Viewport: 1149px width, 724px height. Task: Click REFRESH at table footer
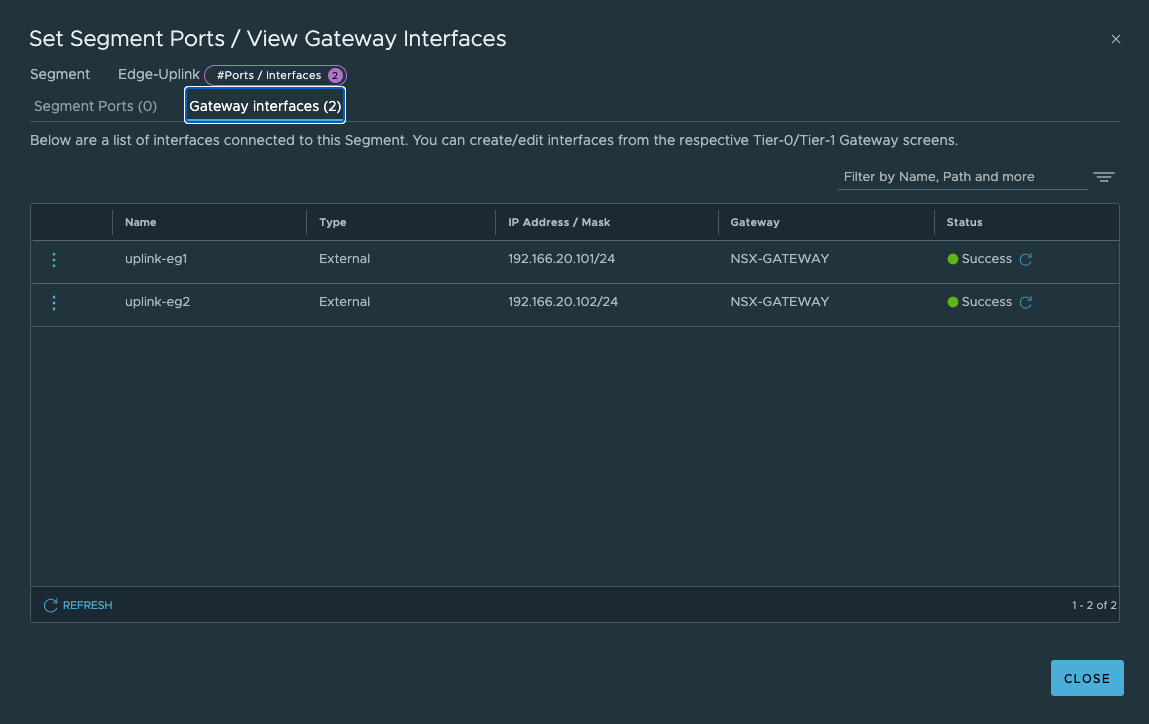coord(78,605)
